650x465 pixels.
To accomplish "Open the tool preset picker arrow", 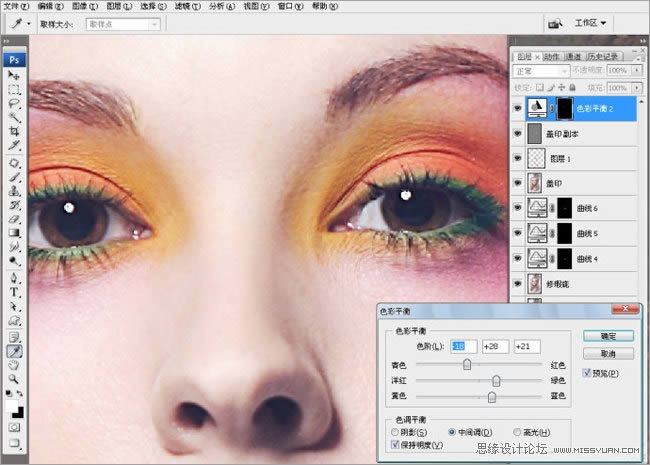I will coord(29,24).
